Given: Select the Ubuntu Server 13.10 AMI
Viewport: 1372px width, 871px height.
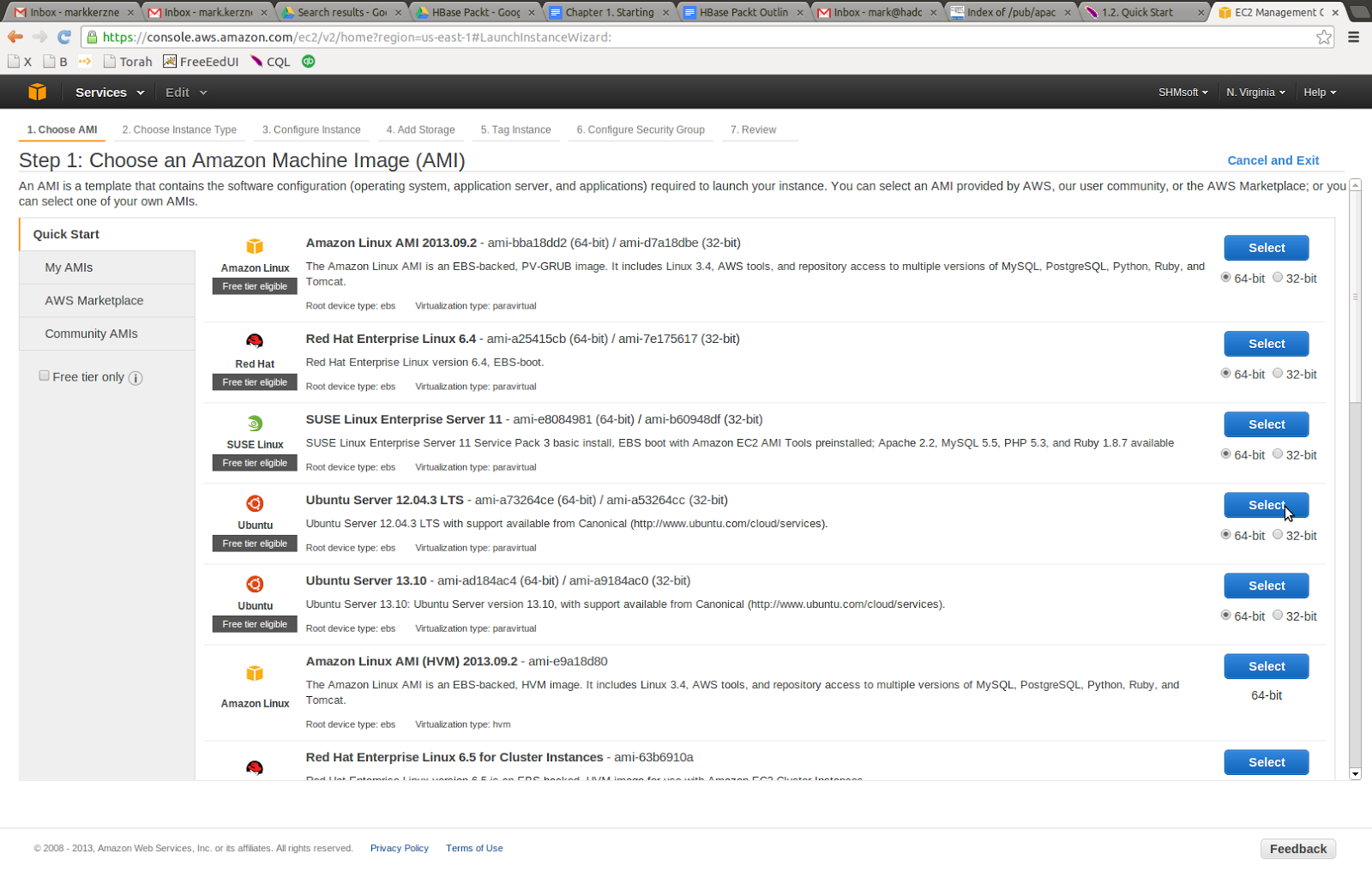Looking at the screenshot, I should pyautogui.click(x=1266, y=586).
